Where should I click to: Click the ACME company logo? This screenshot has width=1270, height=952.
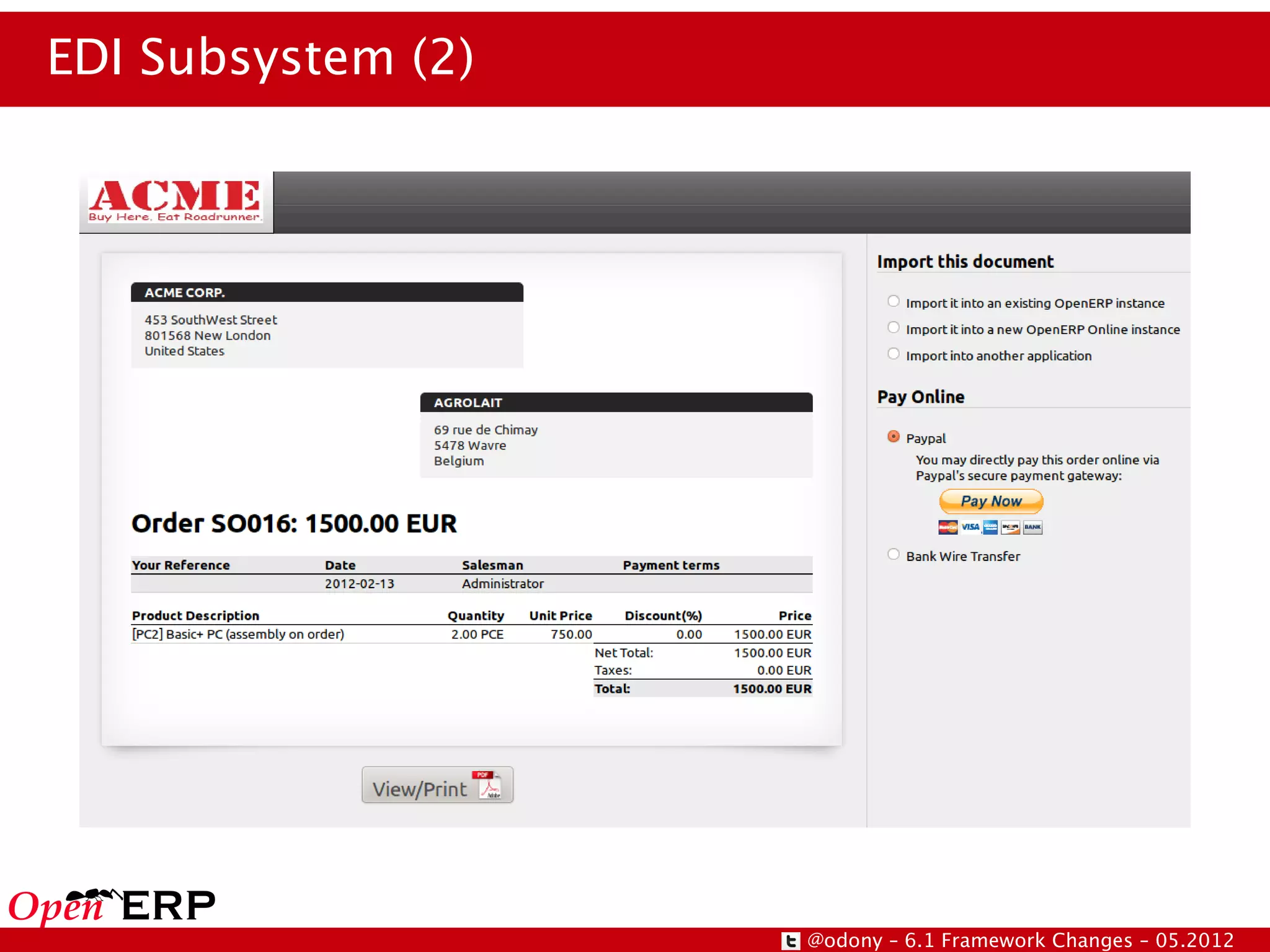coord(175,201)
